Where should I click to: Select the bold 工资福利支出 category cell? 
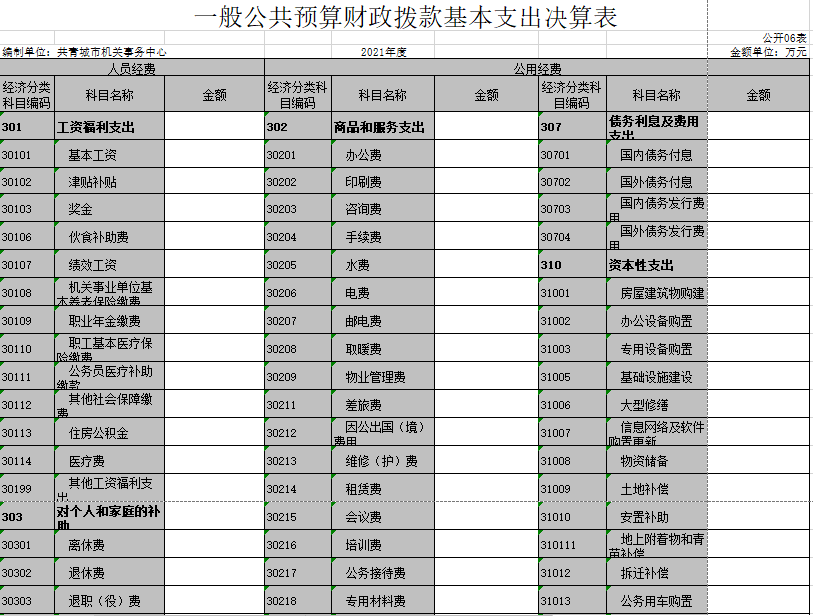[109, 127]
